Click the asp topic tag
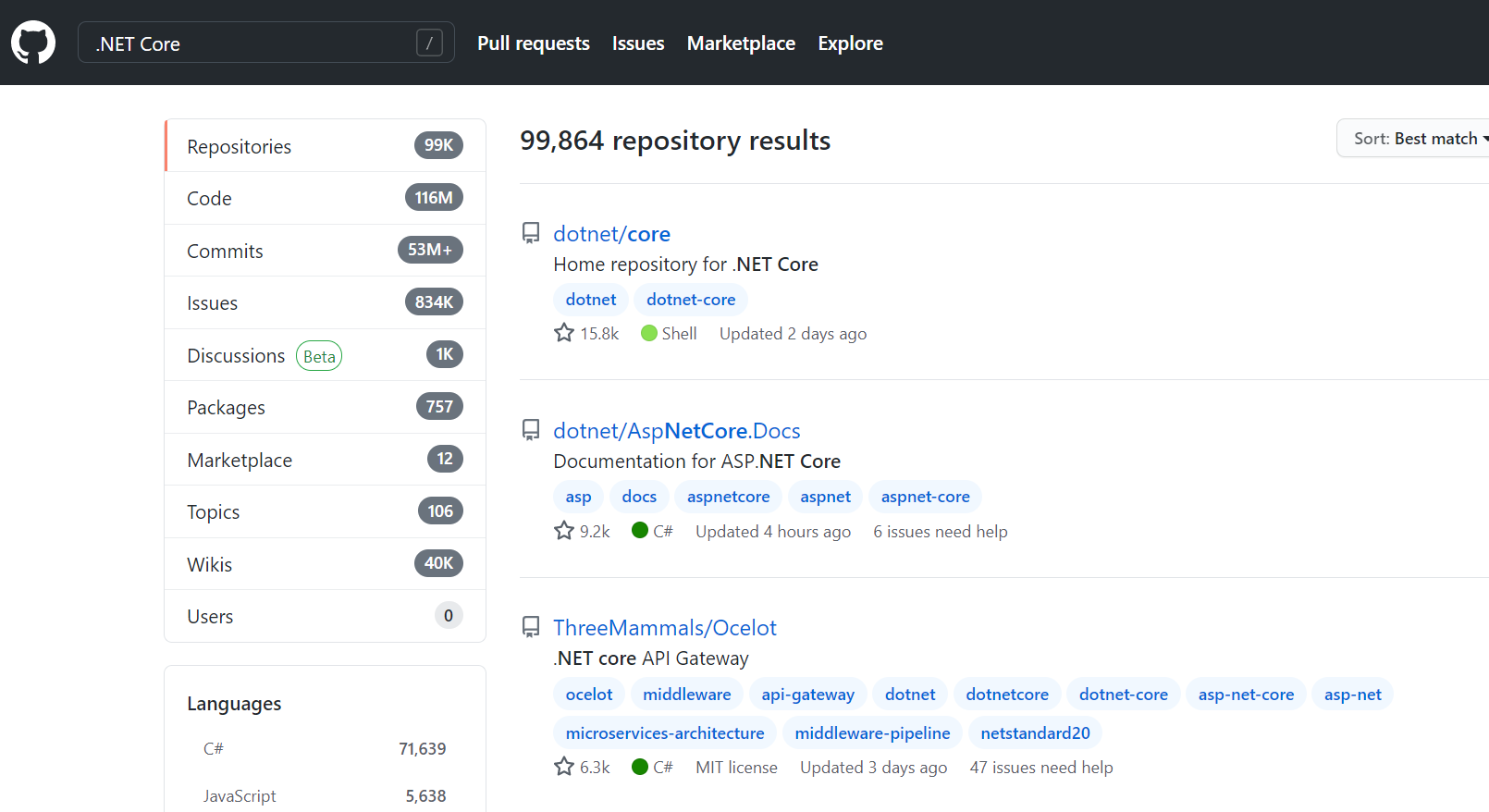The image size is (1489, 812). click(x=578, y=497)
